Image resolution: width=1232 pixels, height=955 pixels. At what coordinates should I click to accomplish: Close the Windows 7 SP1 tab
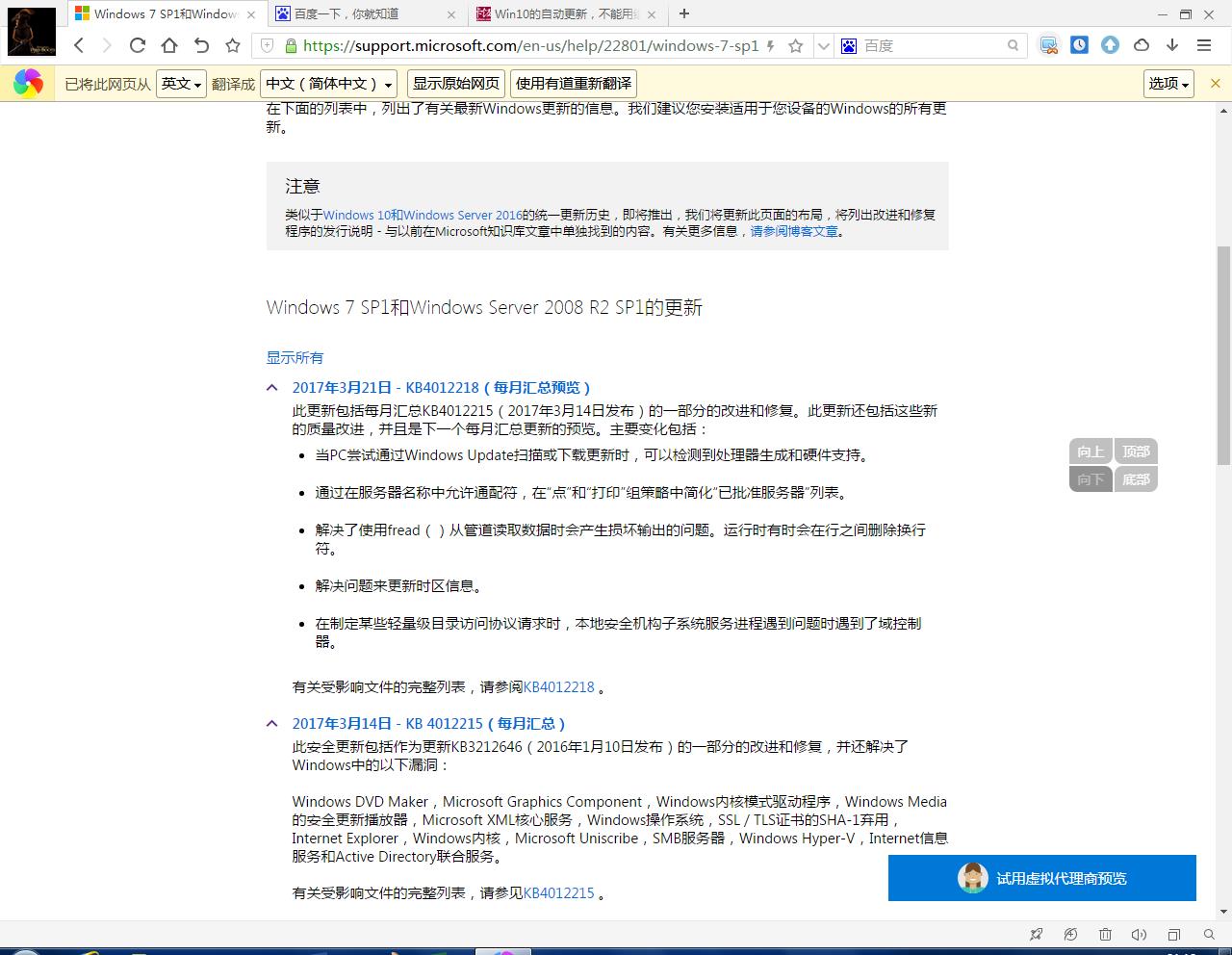point(252,14)
